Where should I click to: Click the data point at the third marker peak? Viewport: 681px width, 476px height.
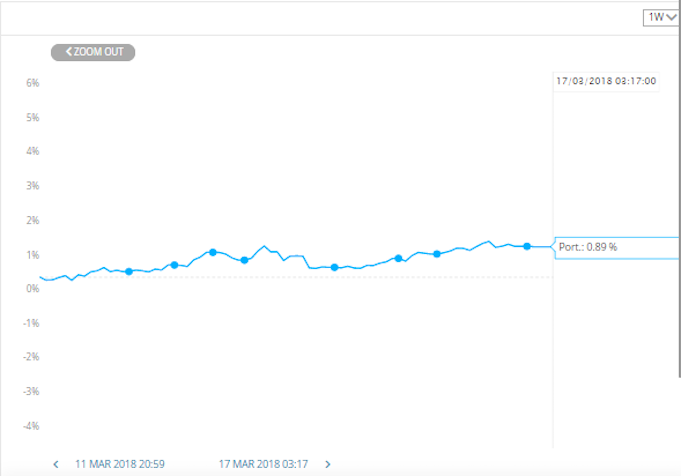(x=212, y=252)
